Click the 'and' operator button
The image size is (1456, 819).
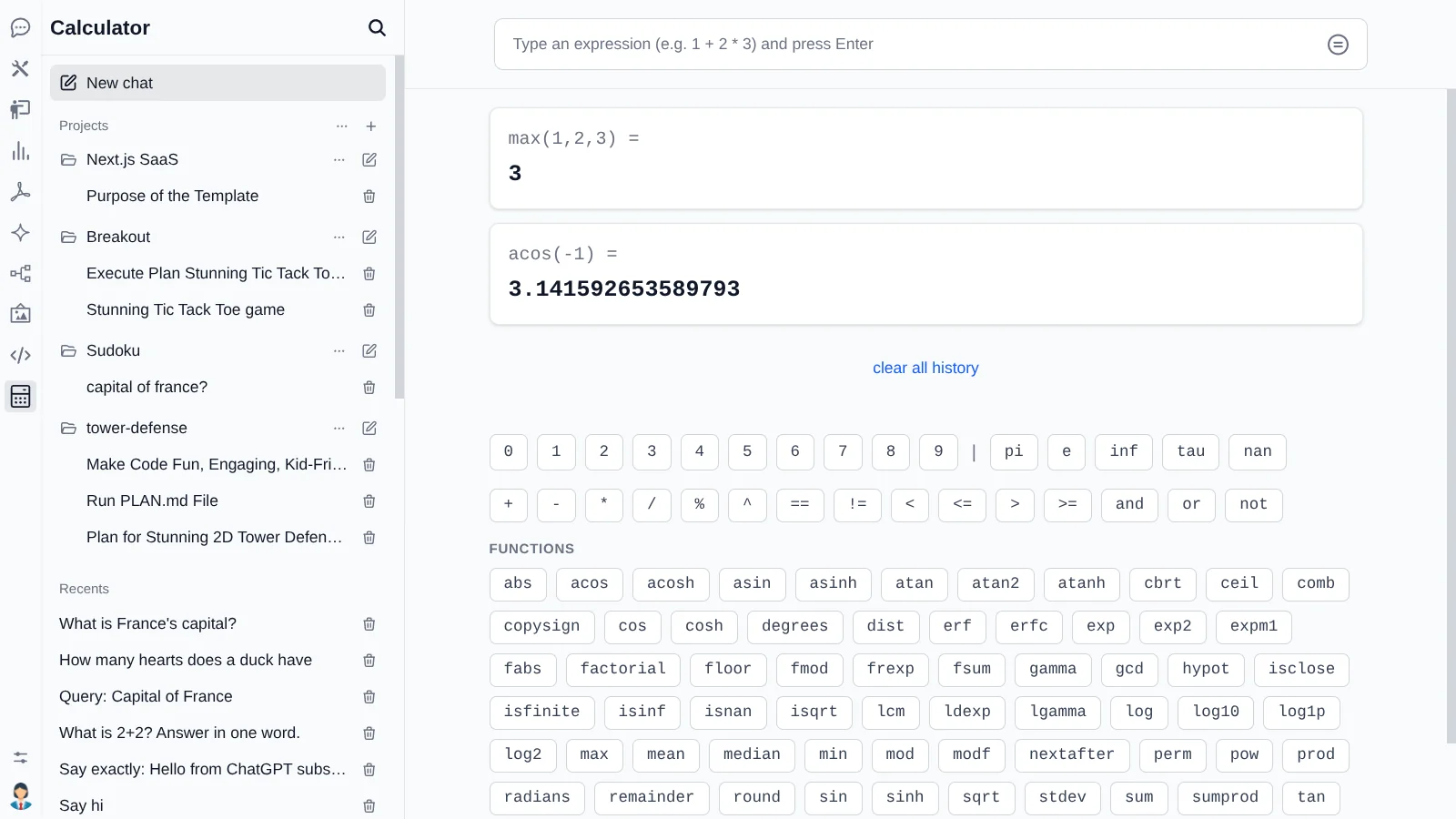pos(1129,504)
